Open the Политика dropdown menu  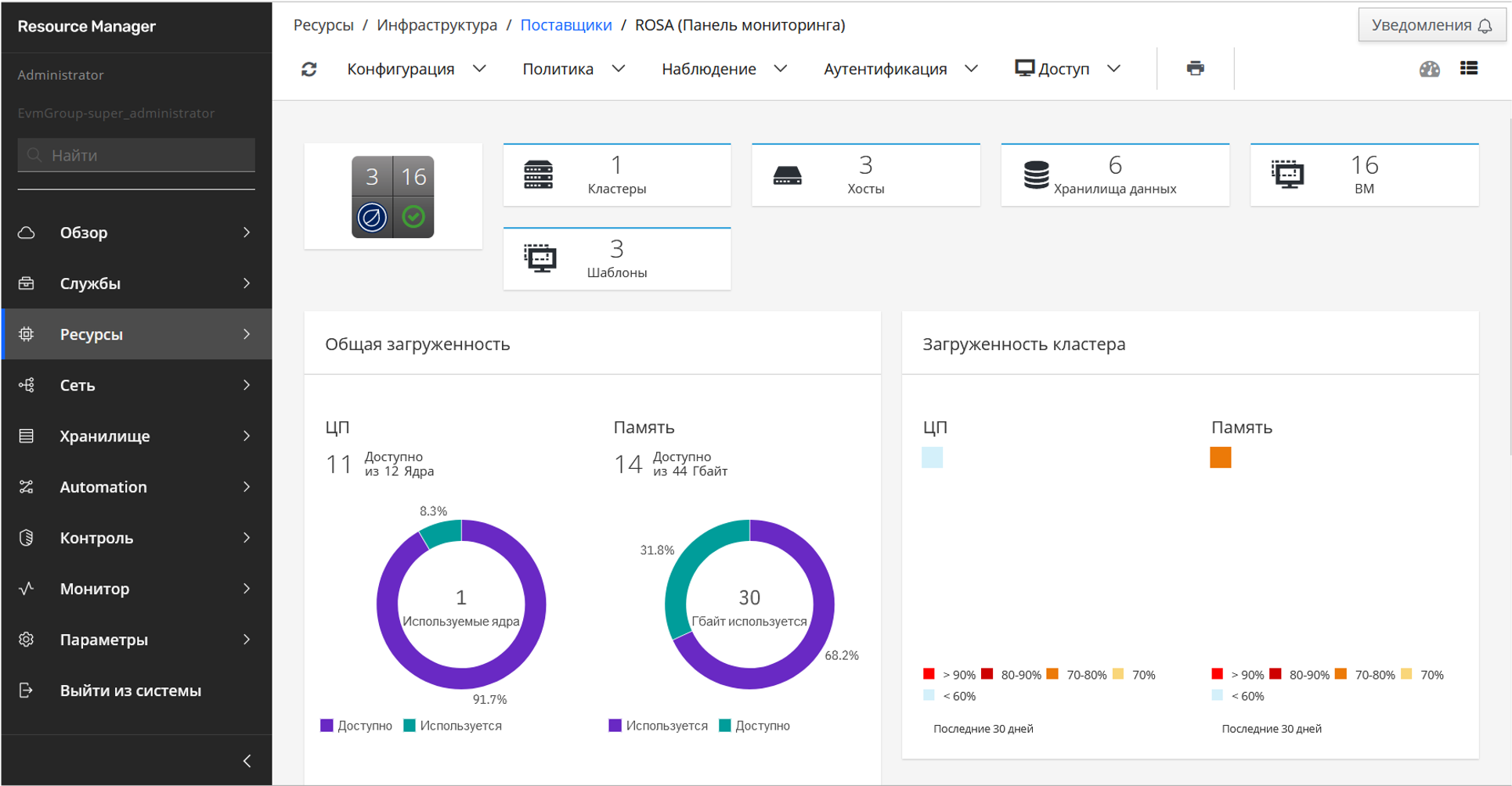[x=574, y=69]
